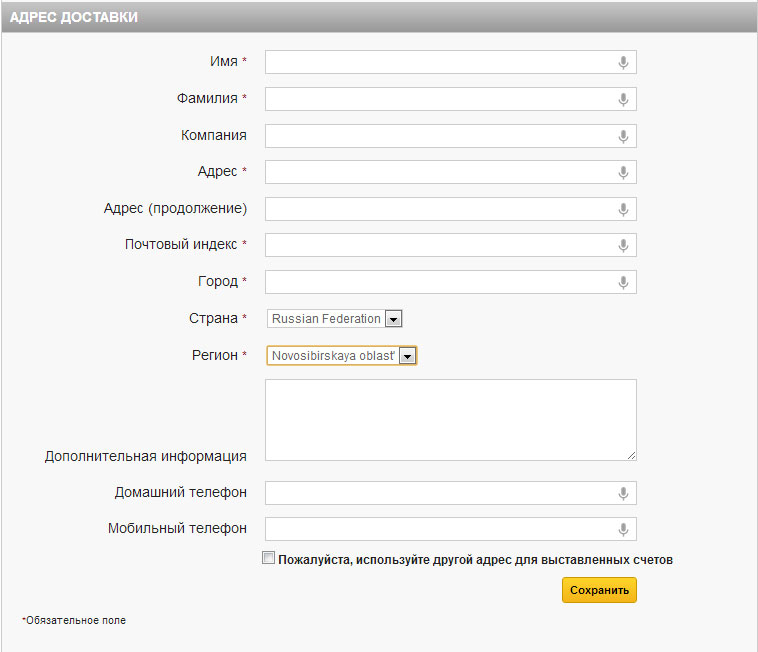The image size is (758, 652).
Task: Focus the Имя text input
Action: tap(440, 63)
